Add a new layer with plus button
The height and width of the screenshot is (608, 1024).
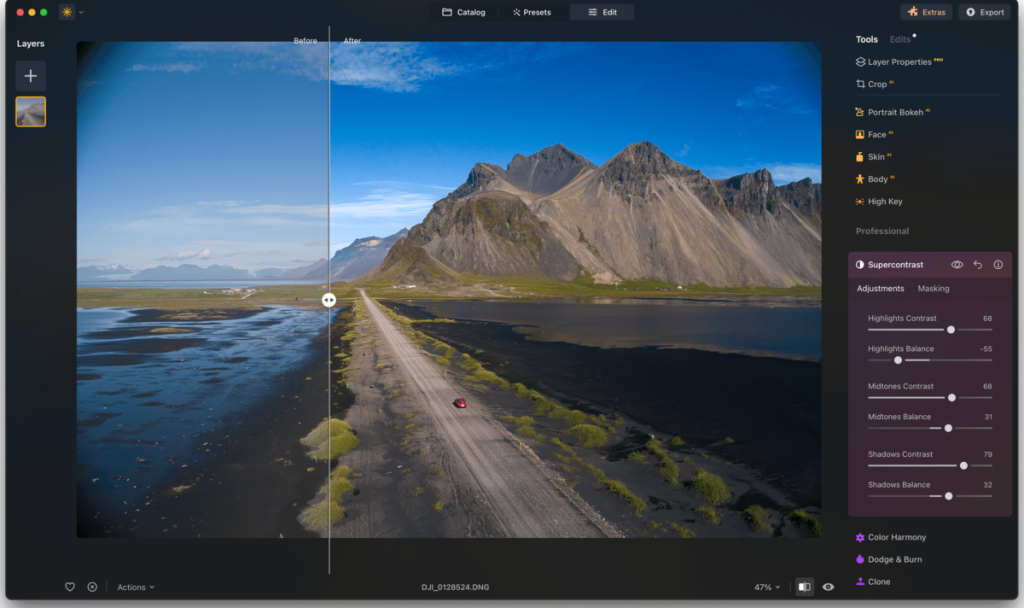coord(31,76)
